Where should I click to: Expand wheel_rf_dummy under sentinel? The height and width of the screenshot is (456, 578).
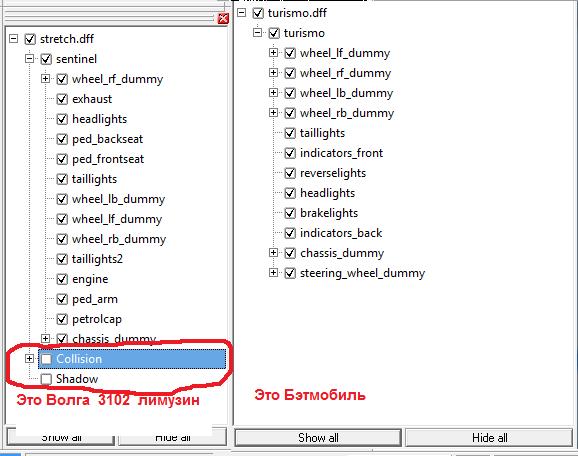(x=45, y=79)
